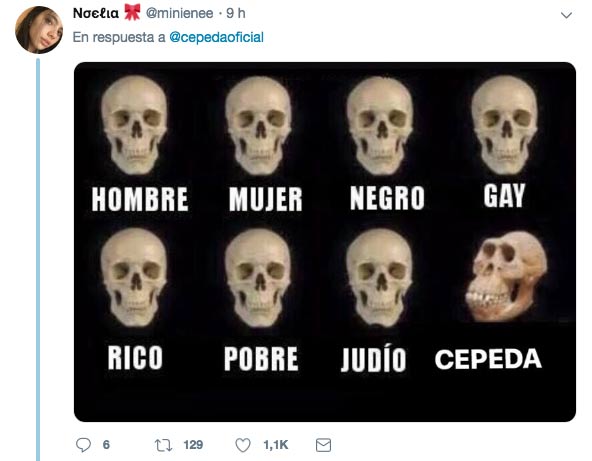Send tweet via the envelope message icon

[x=323, y=445]
